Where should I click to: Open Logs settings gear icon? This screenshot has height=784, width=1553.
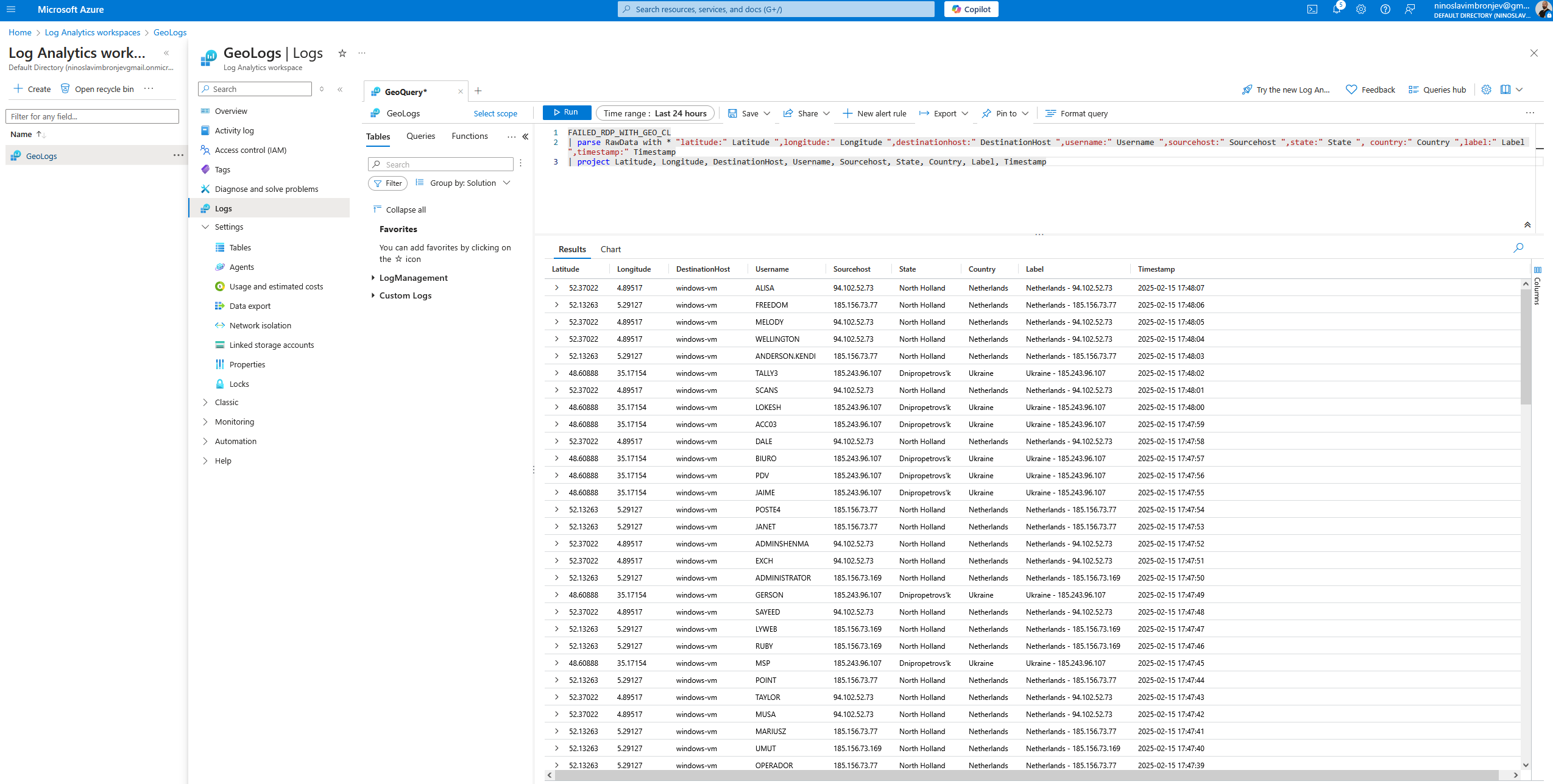(x=1487, y=90)
